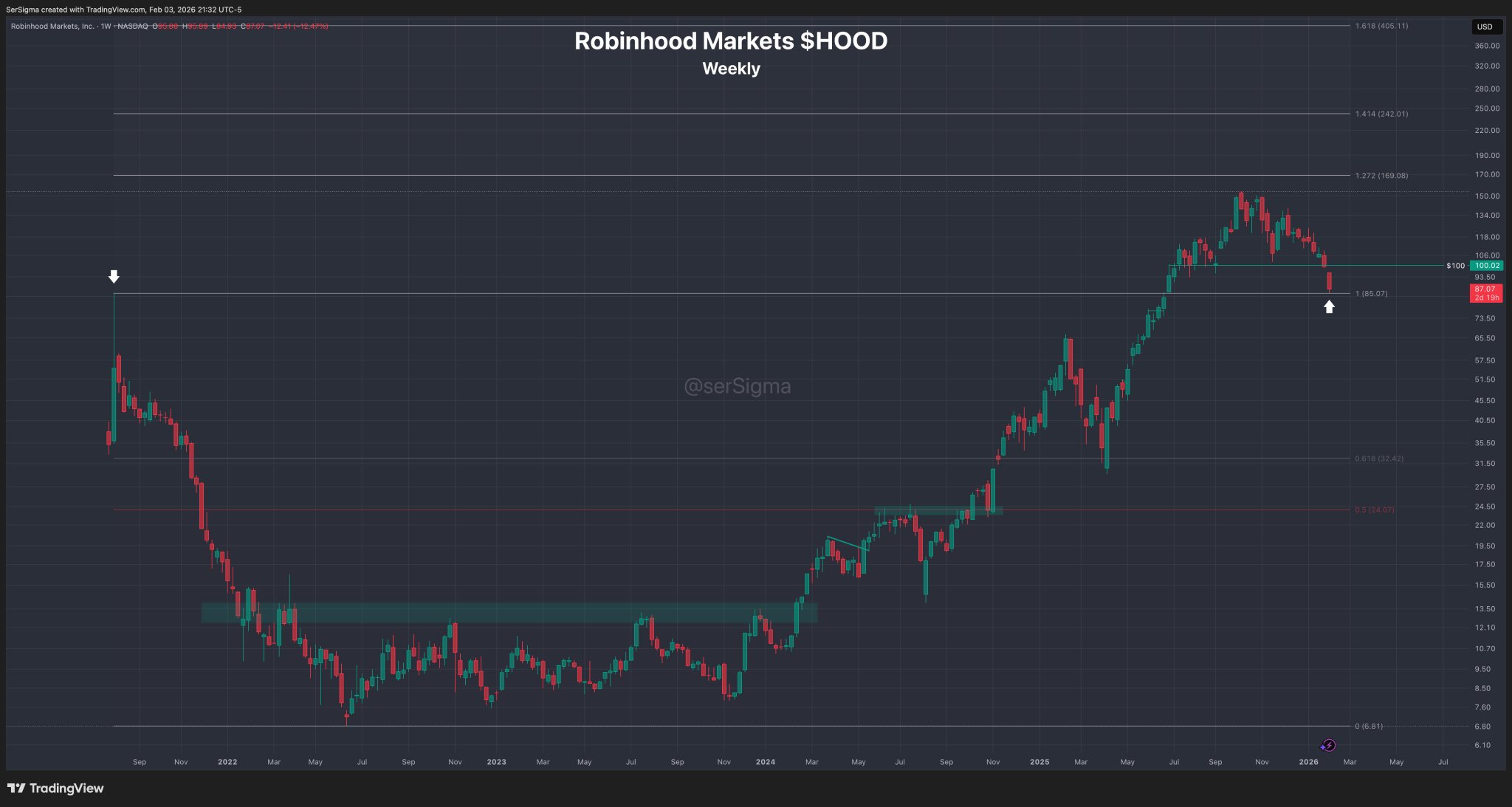Click the 2025 label on time axis

(1039, 762)
